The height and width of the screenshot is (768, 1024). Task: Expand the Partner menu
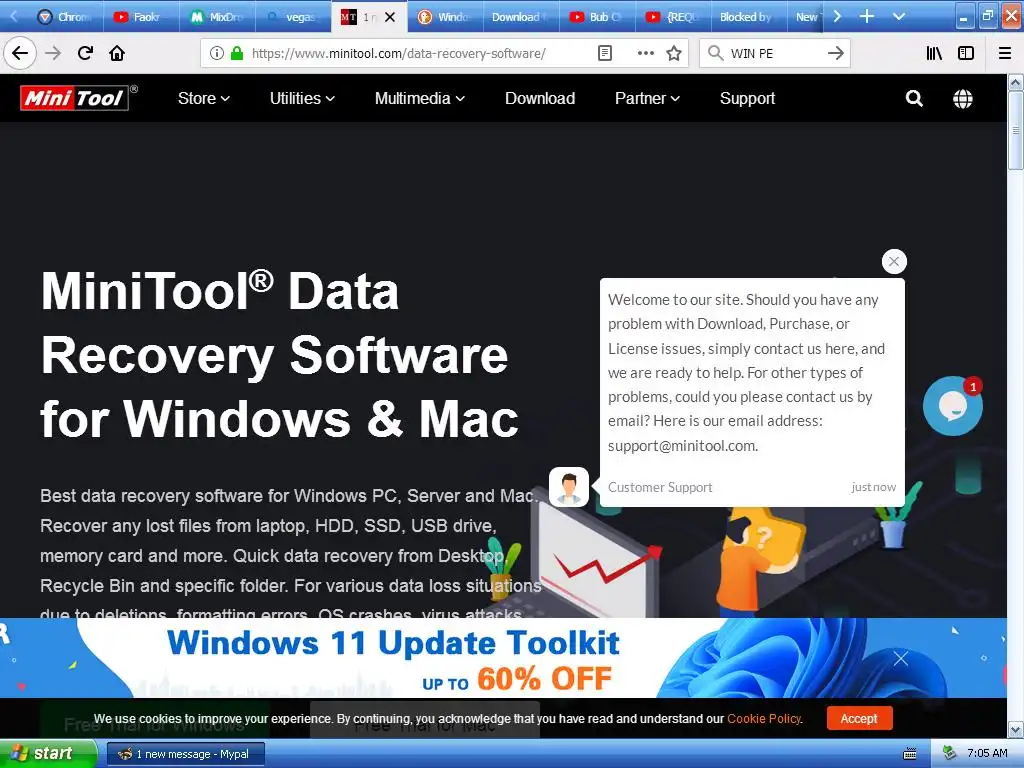pyautogui.click(x=647, y=99)
